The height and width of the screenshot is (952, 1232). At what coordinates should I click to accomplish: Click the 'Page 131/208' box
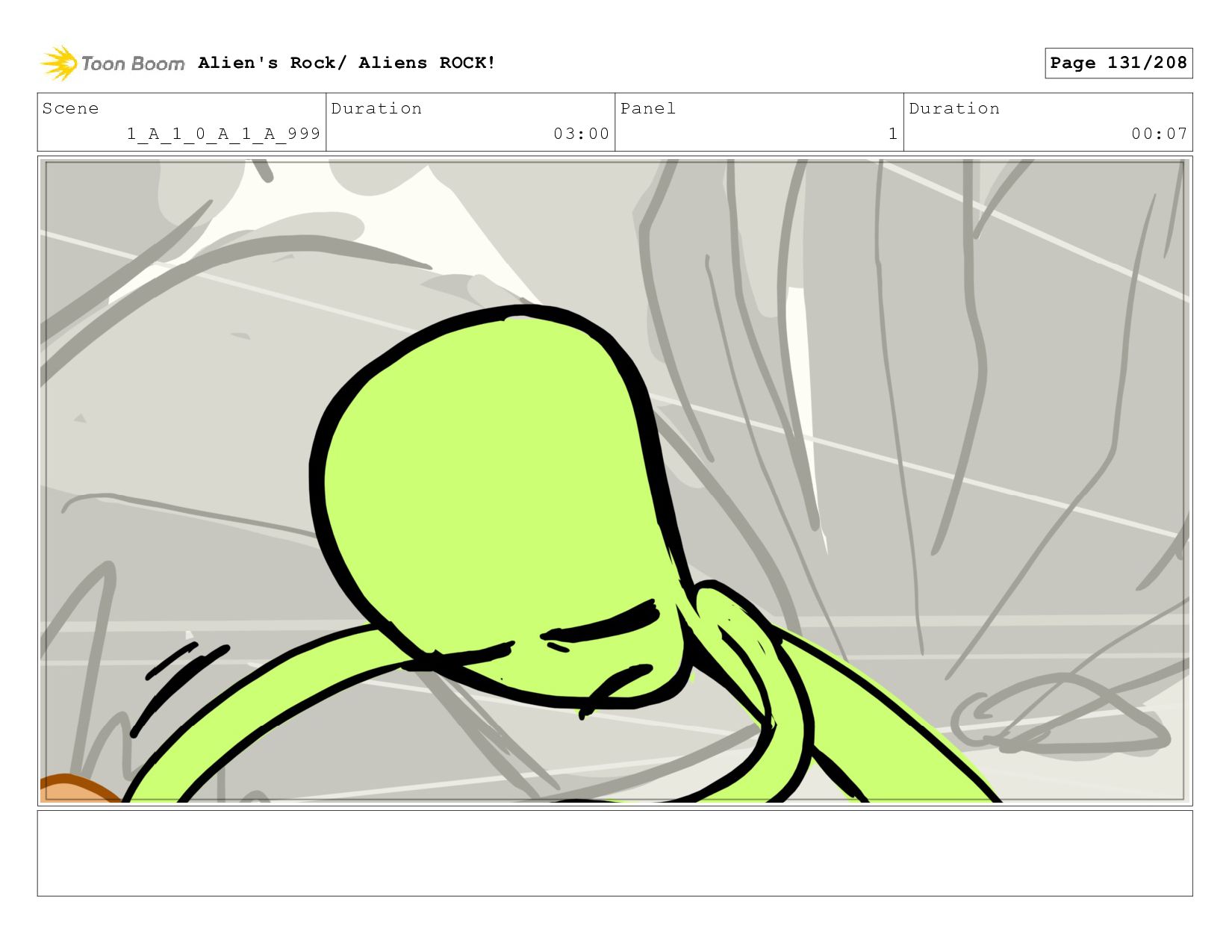[x=1118, y=63]
